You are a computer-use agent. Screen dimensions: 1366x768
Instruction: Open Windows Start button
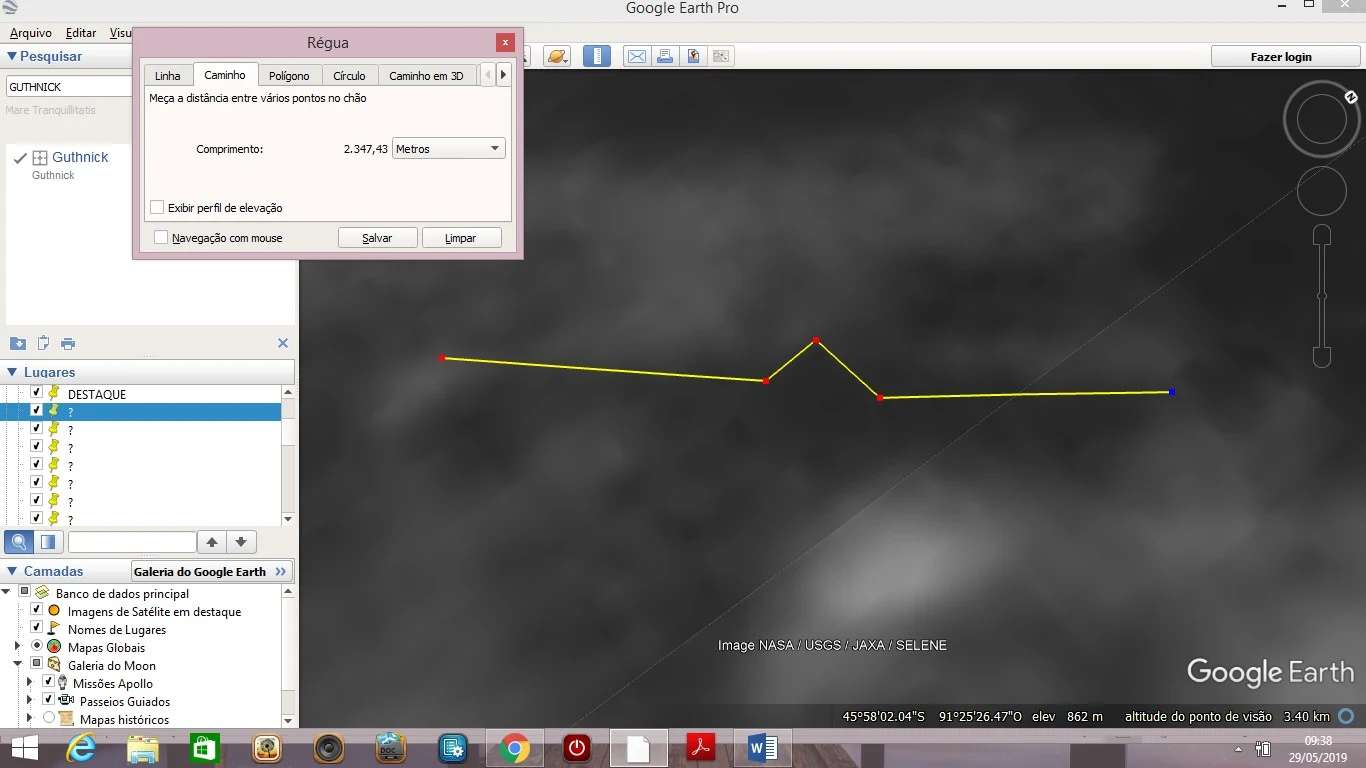pos(25,748)
